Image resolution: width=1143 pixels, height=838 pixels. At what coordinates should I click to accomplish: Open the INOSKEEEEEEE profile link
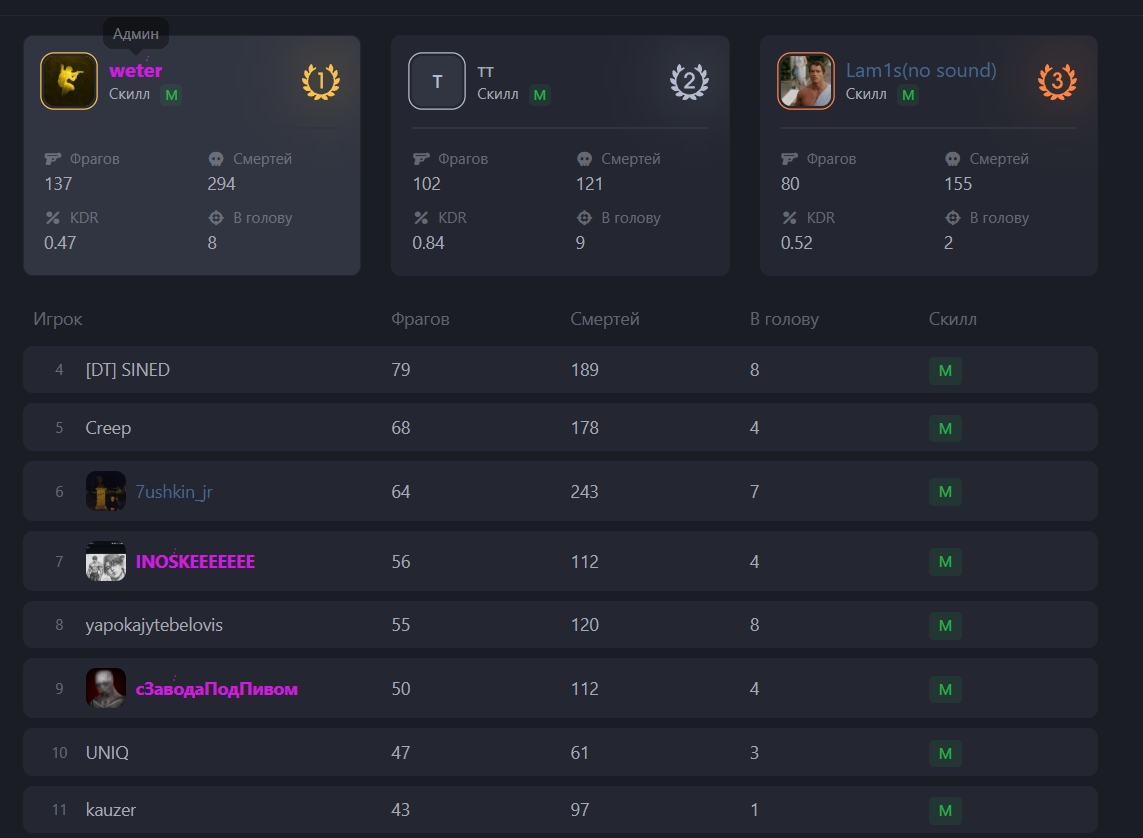pyautogui.click(x=195, y=562)
